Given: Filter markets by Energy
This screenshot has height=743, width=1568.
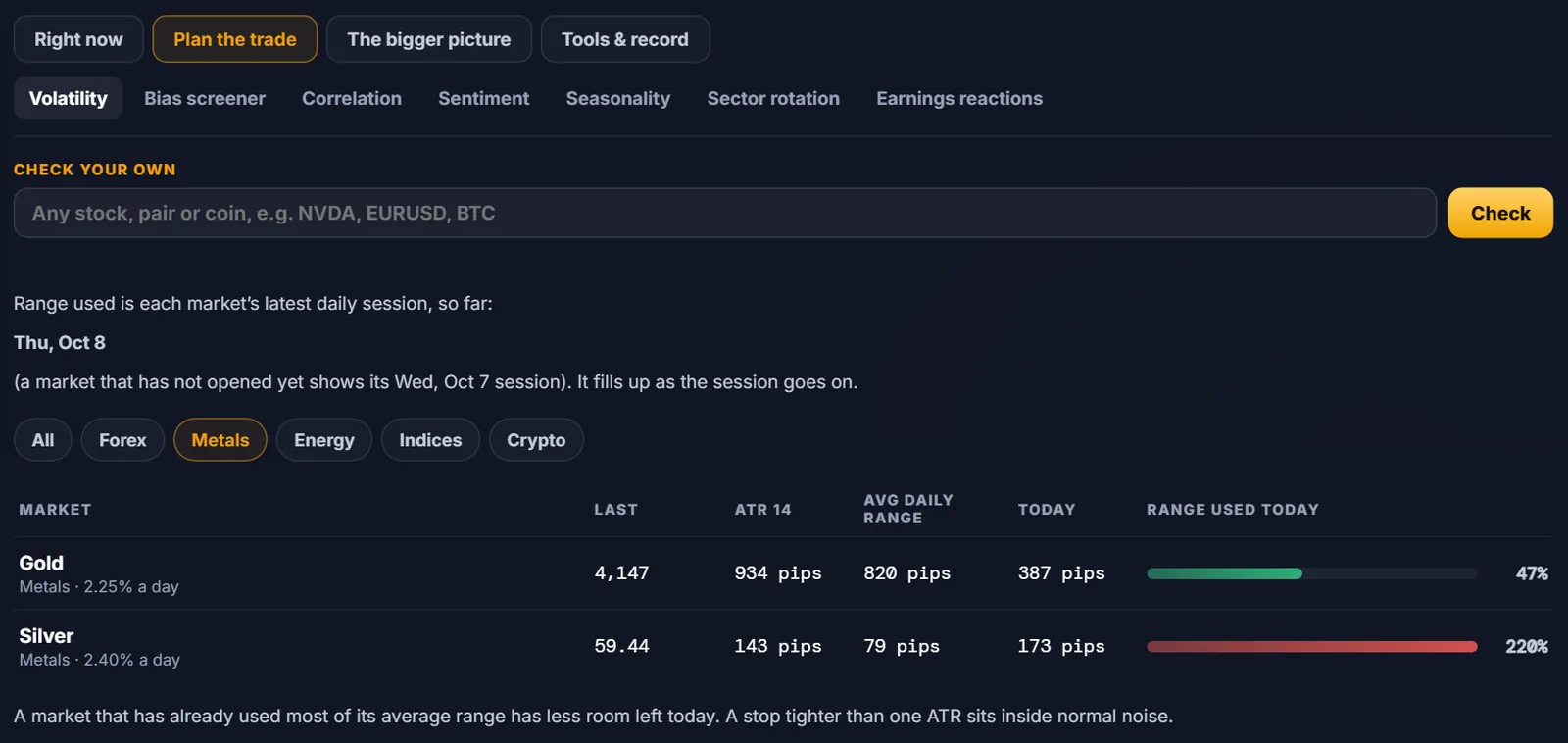Looking at the screenshot, I should pos(324,440).
